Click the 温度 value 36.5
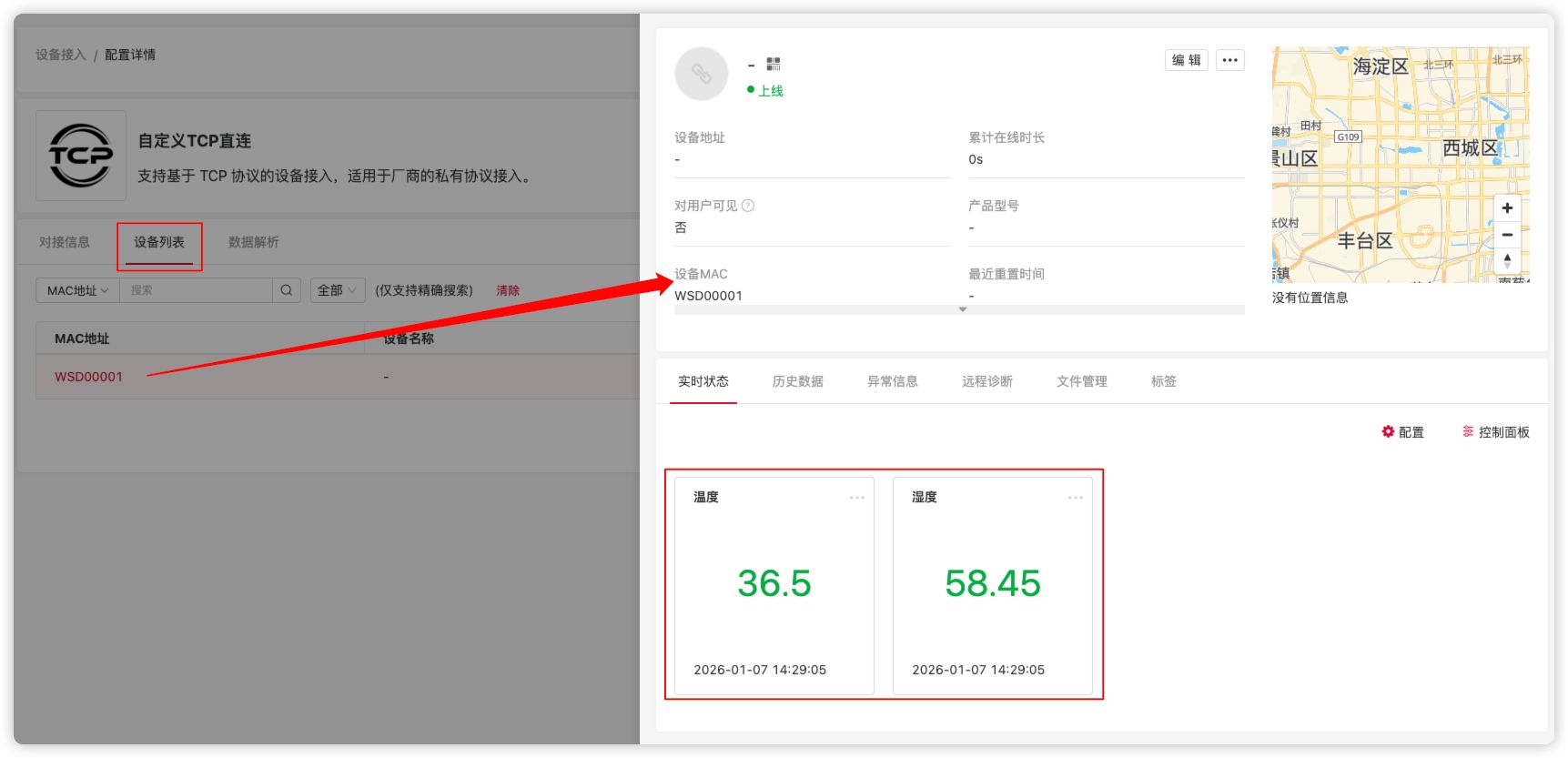1568x758 pixels. [x=774, y=583]
